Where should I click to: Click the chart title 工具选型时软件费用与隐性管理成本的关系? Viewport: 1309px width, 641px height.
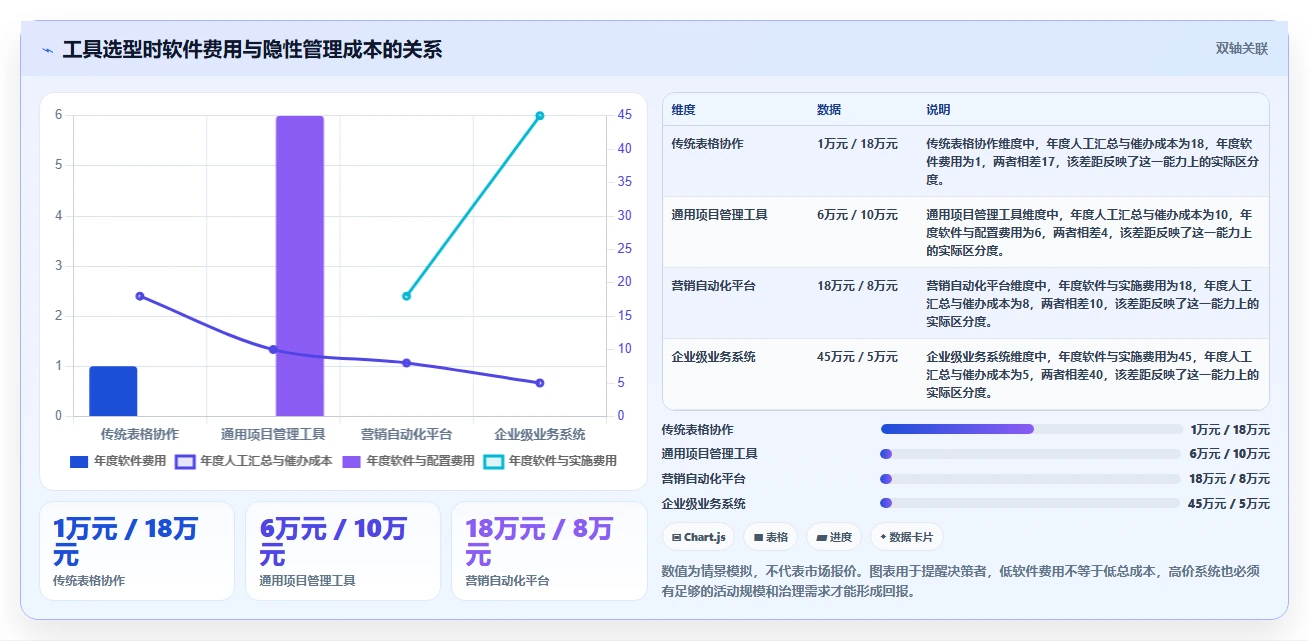click(252, 50)
